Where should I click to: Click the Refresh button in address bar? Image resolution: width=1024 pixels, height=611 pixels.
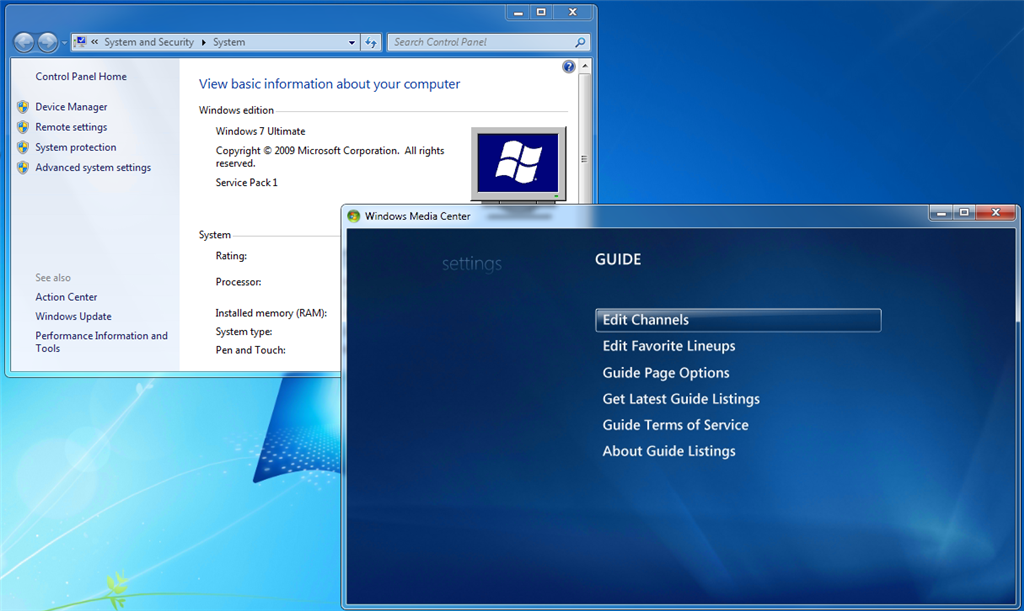point(371,42)
